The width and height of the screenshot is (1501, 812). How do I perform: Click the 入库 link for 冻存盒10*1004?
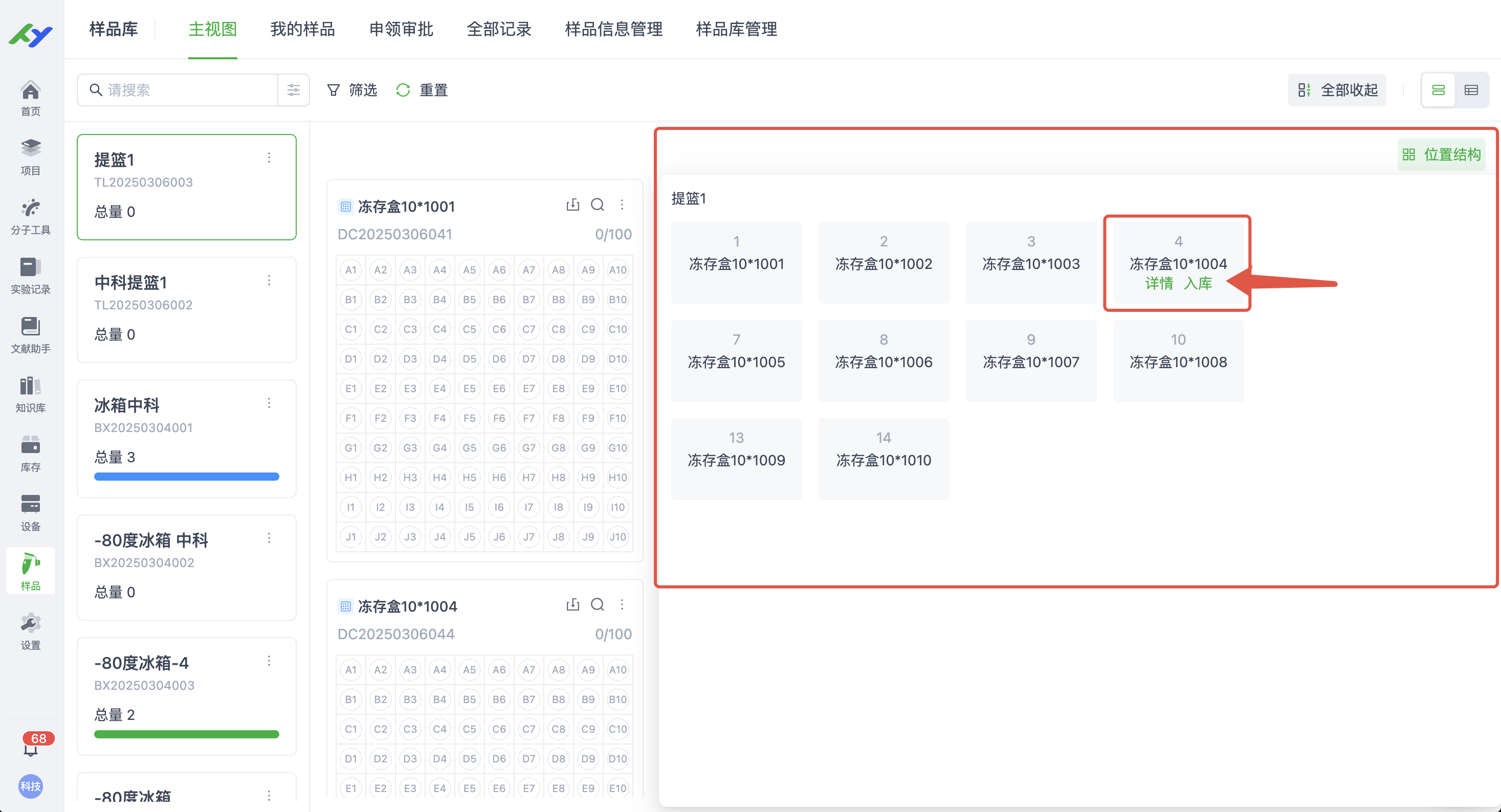point(1199,284)
